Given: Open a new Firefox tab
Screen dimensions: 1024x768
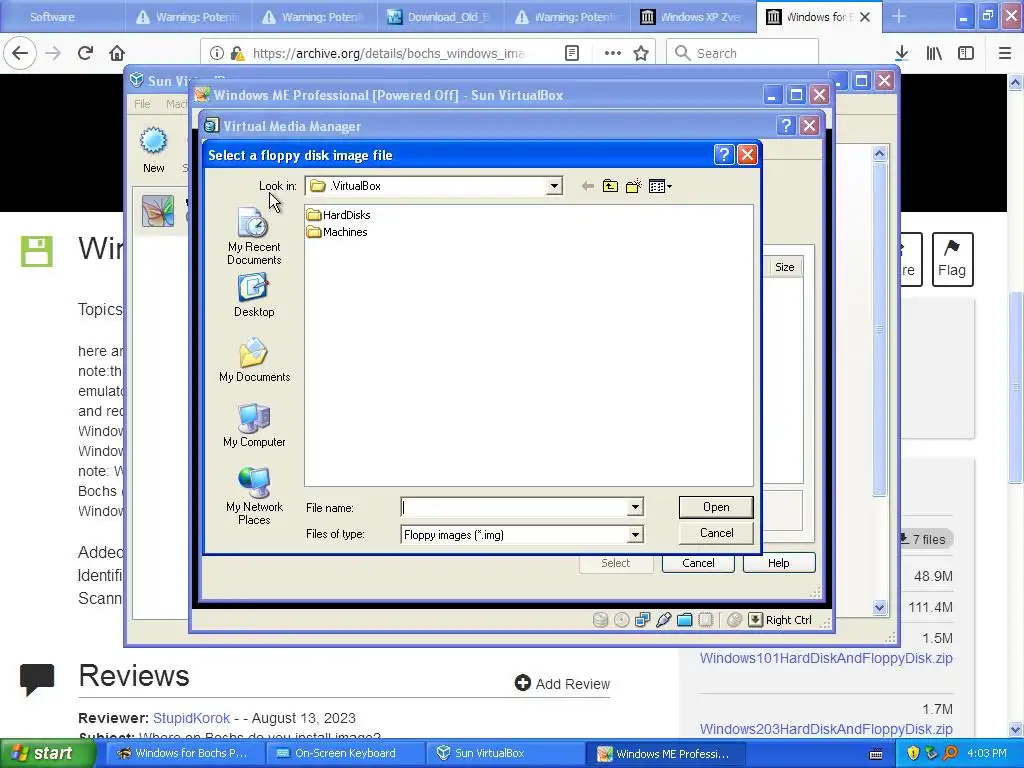Looking at the screenshot, I should (899, 17).
